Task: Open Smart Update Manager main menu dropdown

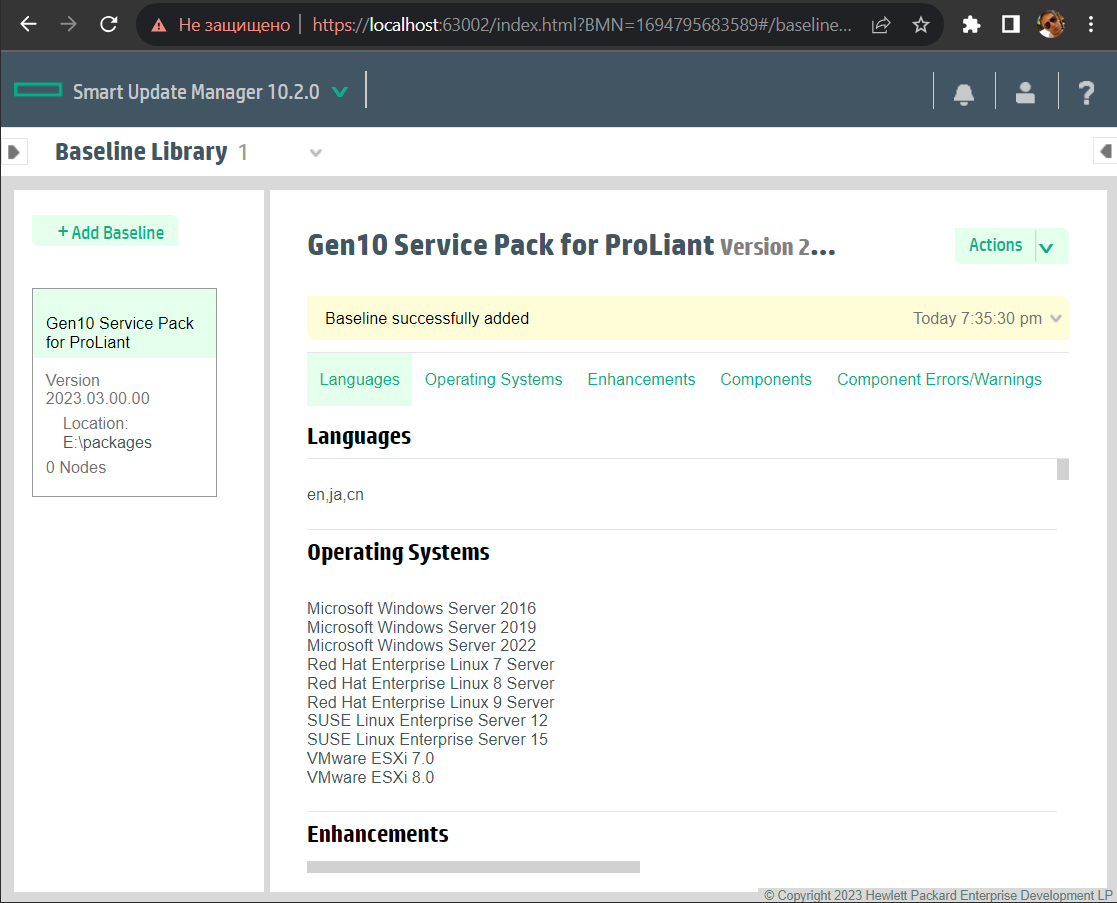Action: 340,92
